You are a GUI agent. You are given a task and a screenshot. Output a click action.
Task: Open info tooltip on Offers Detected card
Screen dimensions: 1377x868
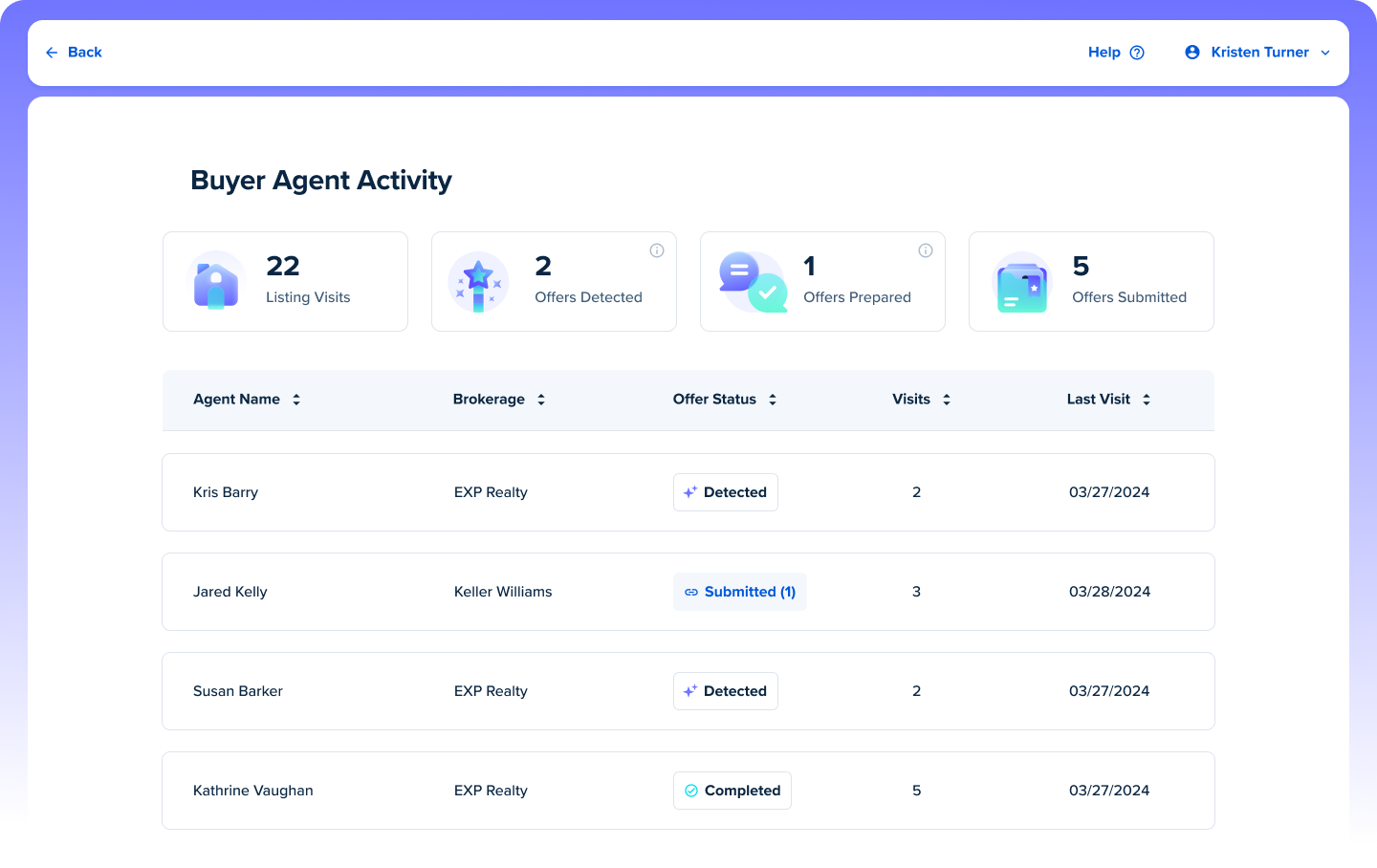(657, 250)
